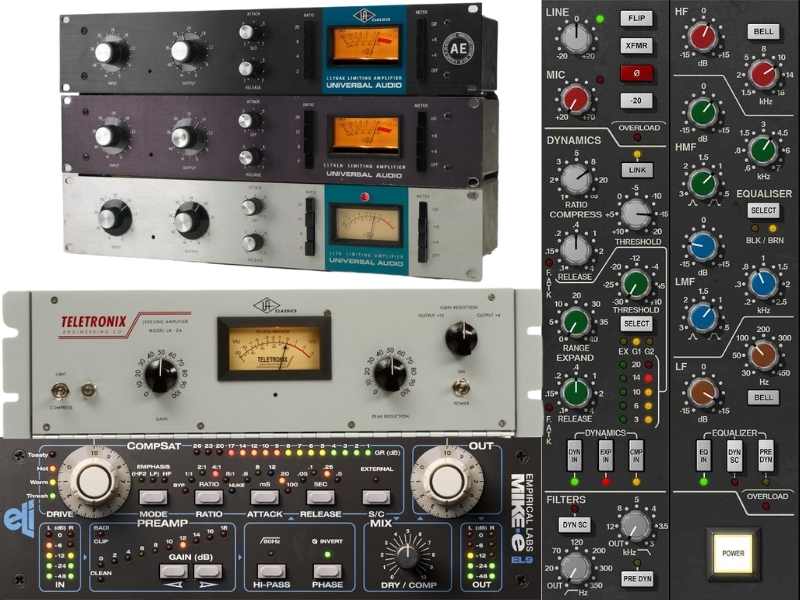Toggle the LF BELL button

[x=763, y=397]
